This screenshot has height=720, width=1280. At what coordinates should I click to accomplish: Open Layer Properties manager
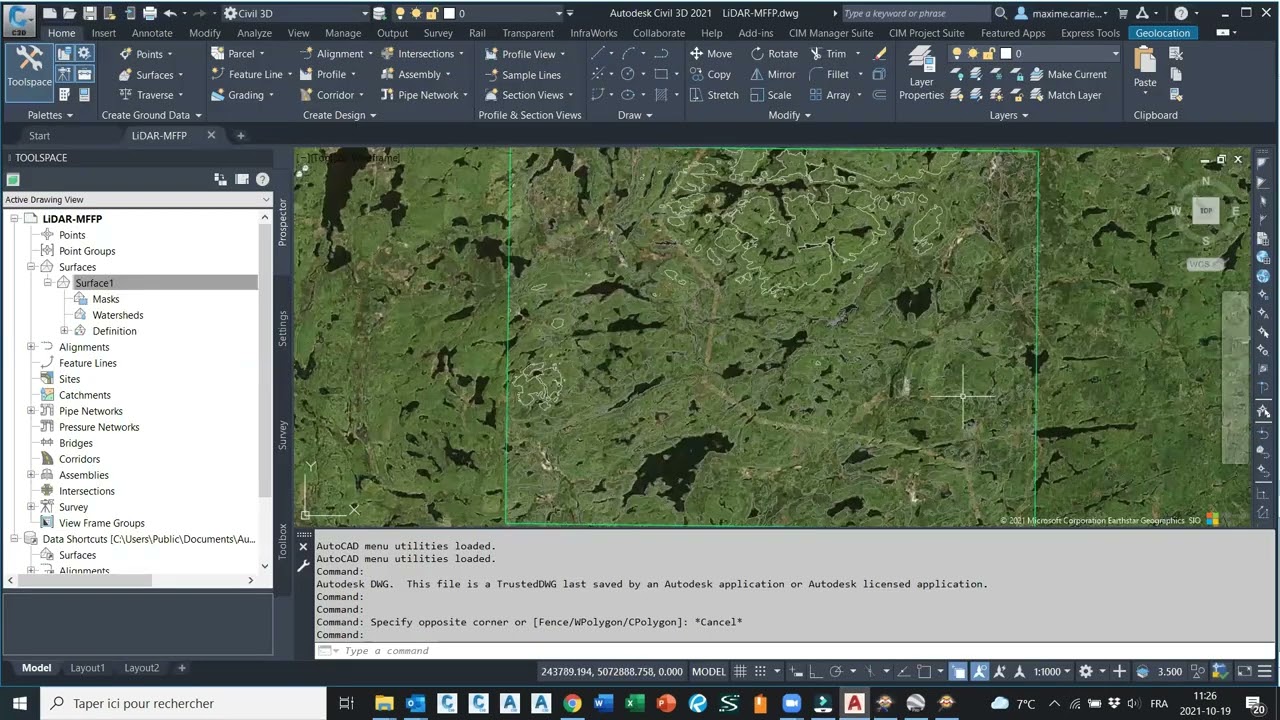921,74
